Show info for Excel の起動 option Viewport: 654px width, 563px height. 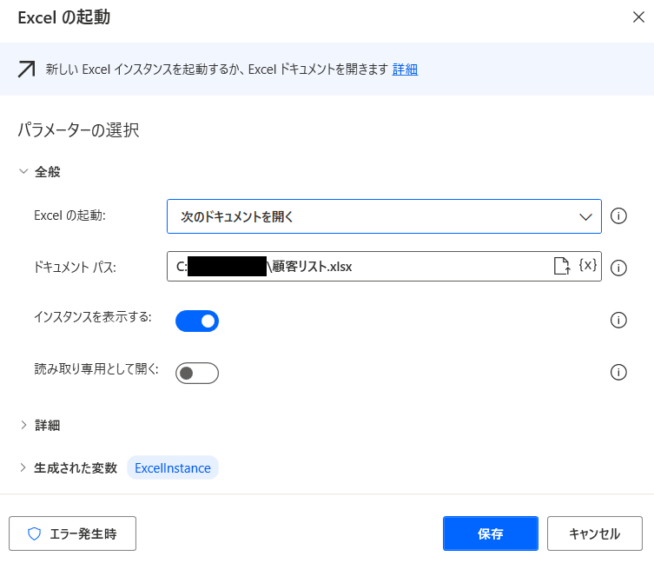click(619, 216)
